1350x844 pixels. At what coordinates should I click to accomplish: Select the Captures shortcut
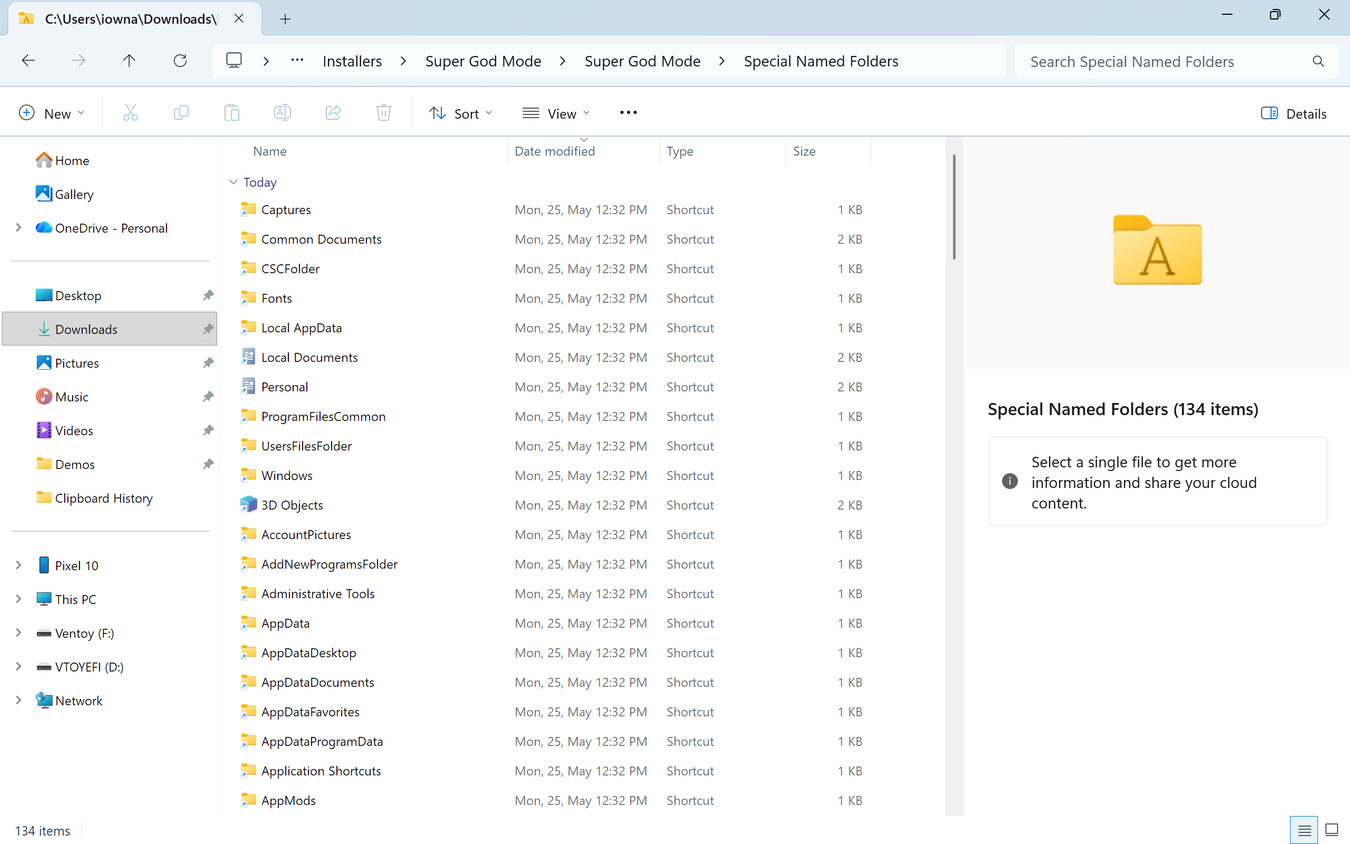pos(286,210)
